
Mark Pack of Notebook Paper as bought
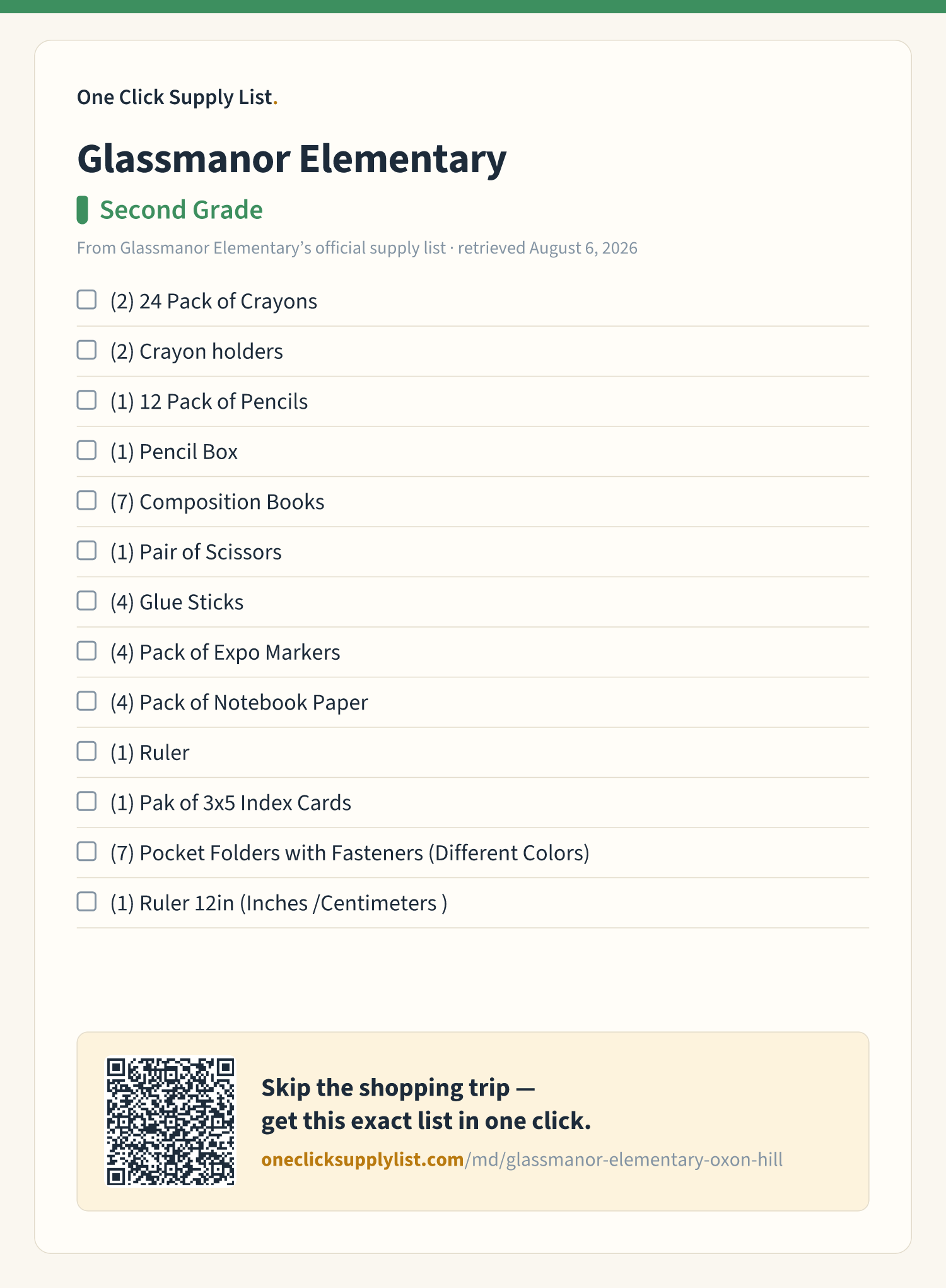pos(86,701)
